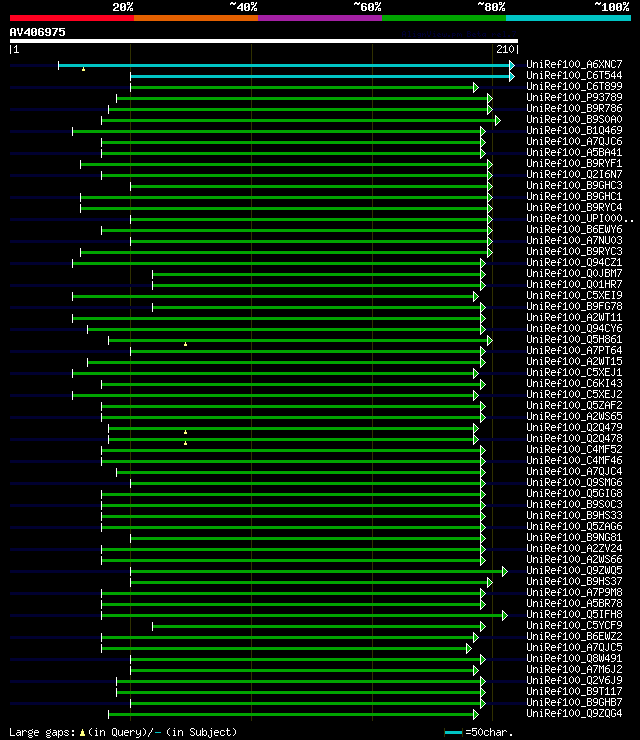Click the UniRef100_C5YCF9 label

tap(574, 625)
